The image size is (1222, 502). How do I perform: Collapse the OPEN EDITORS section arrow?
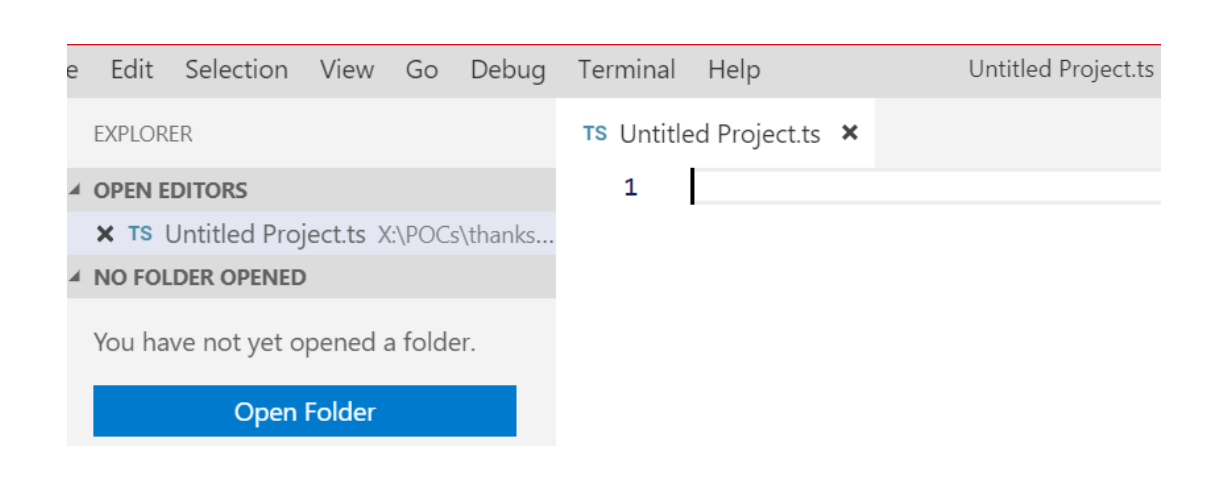point(76,190)
